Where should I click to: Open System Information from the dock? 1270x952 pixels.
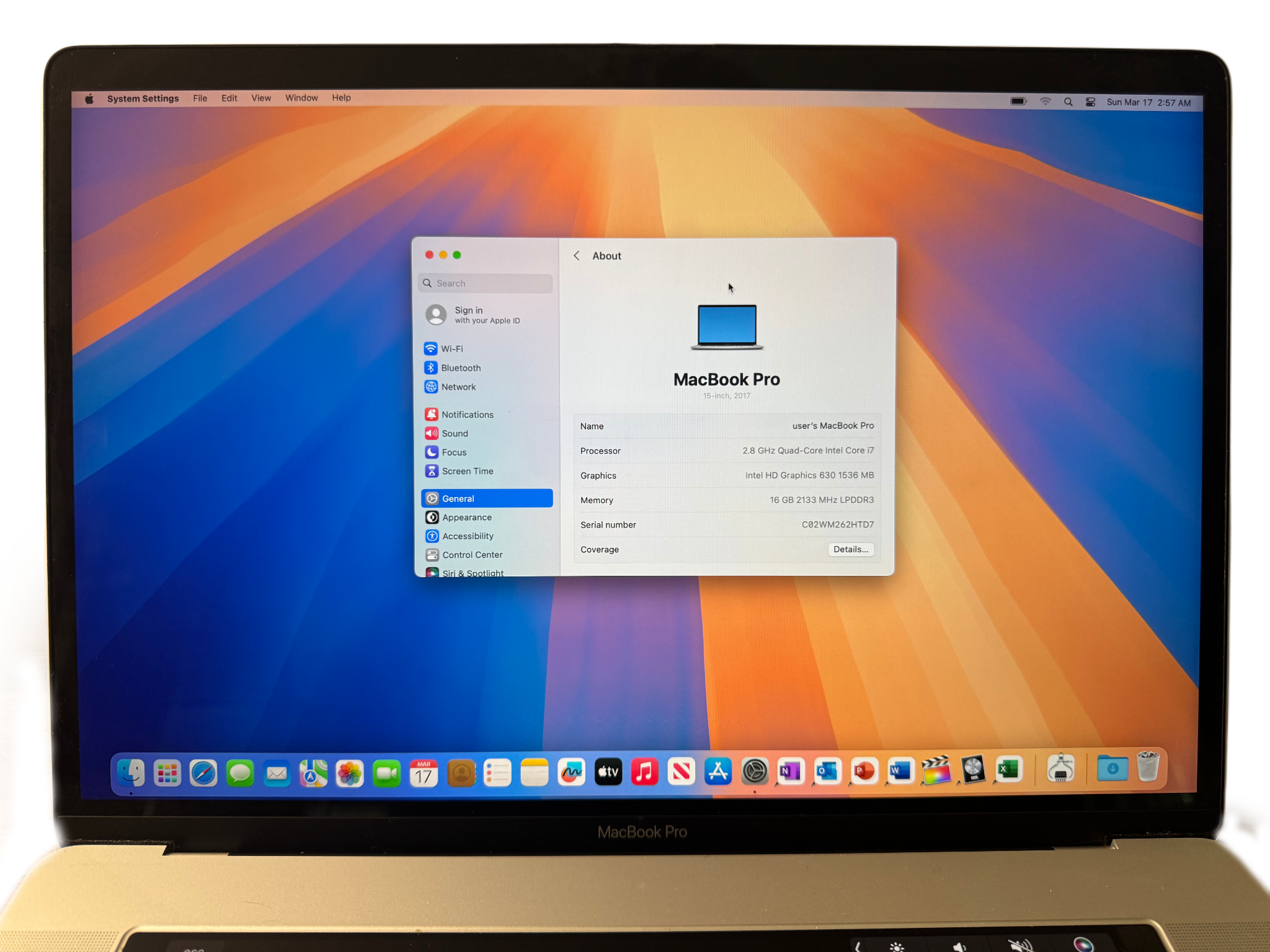tap(1060, 769)
